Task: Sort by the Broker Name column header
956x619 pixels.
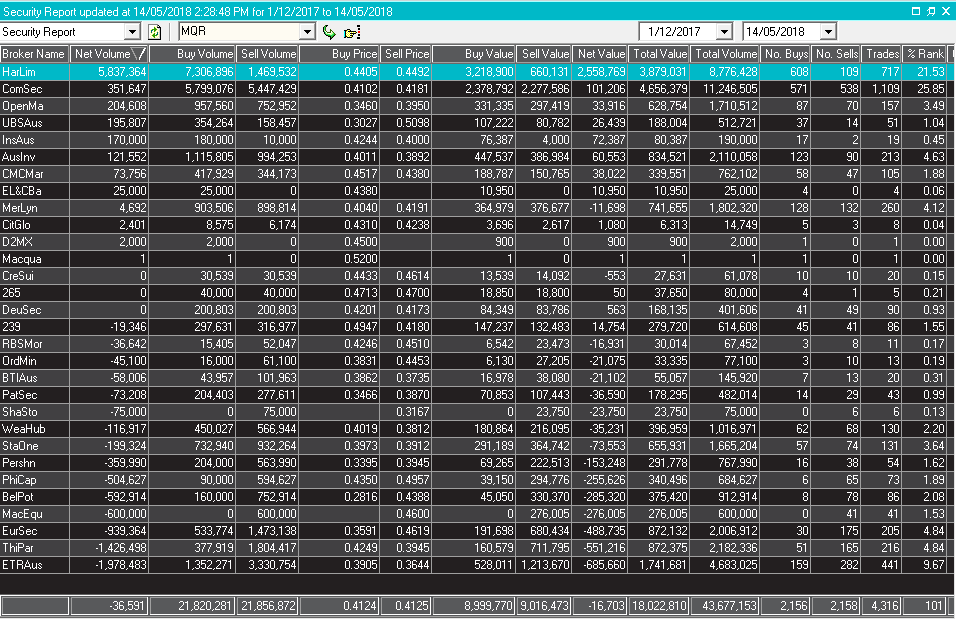Action: click(35, 54)
